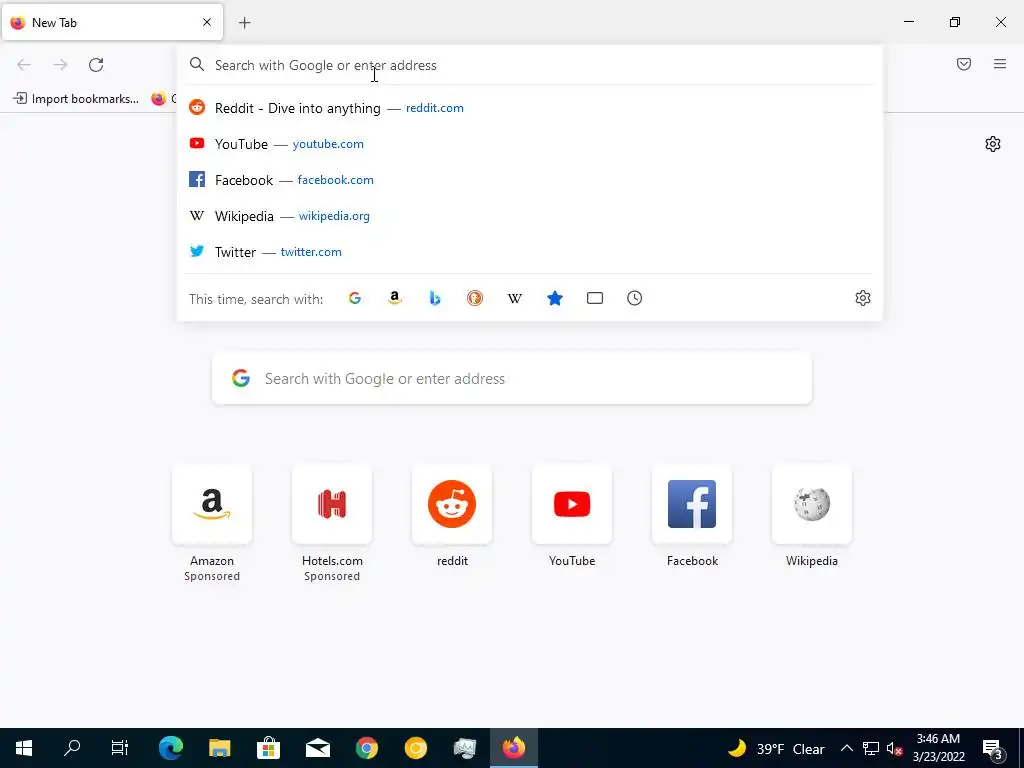Viewport: 1024px width, 768px height.
Task: Open Task View in taskbar
Action: point(120,748)
